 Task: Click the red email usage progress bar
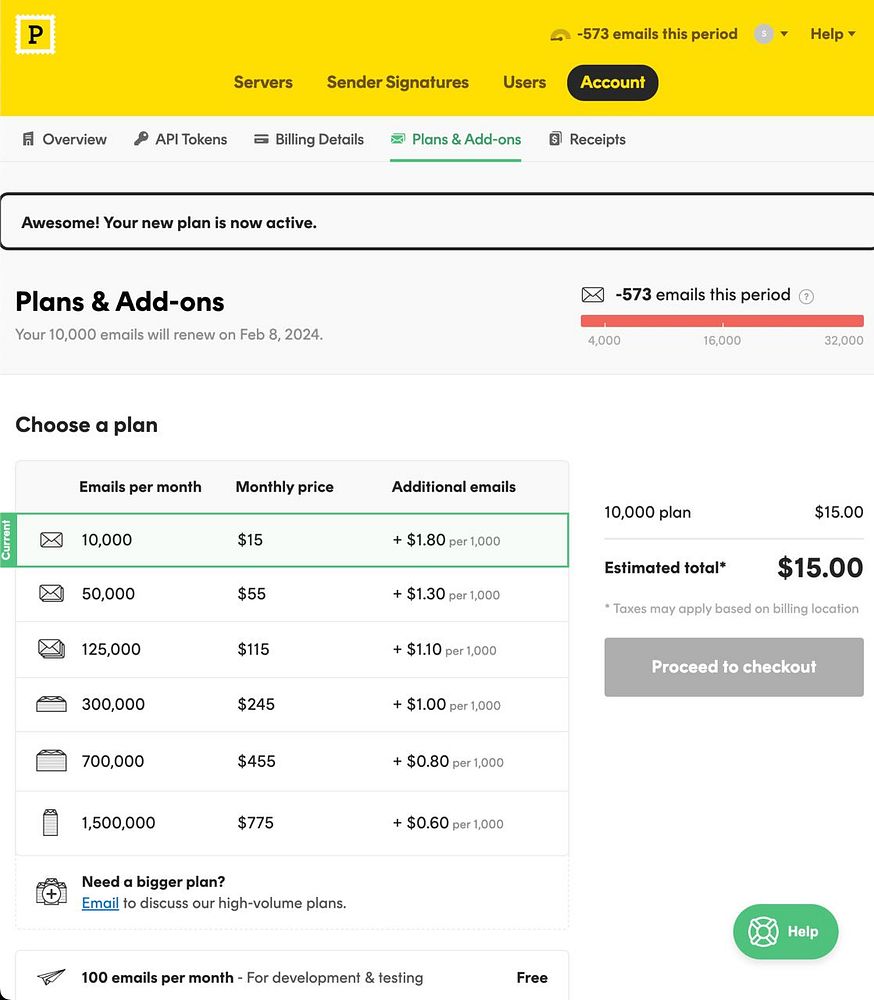click(x=722, y=321)
